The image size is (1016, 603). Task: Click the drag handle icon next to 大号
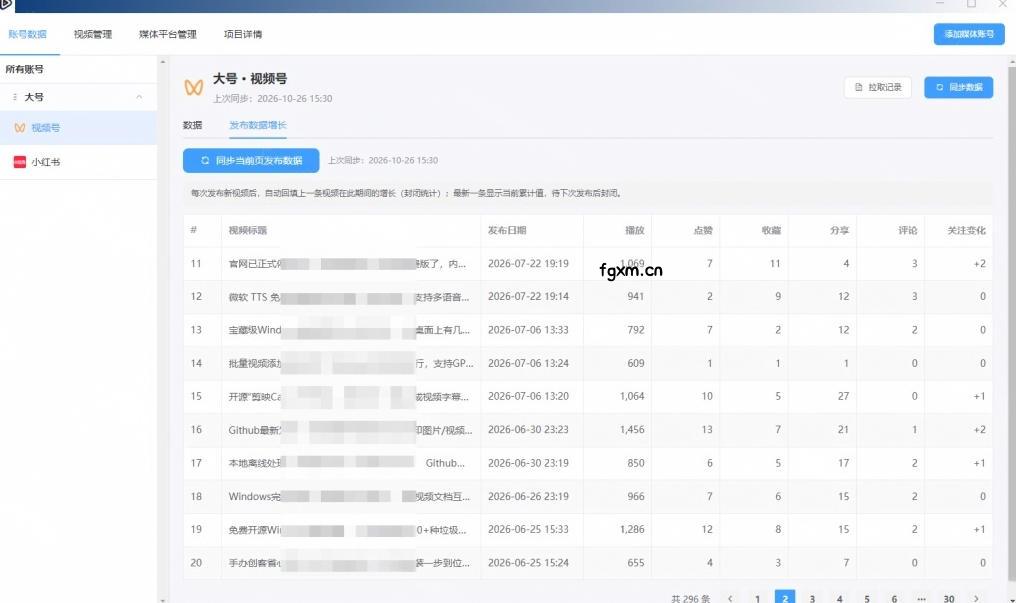click(14, 97)
